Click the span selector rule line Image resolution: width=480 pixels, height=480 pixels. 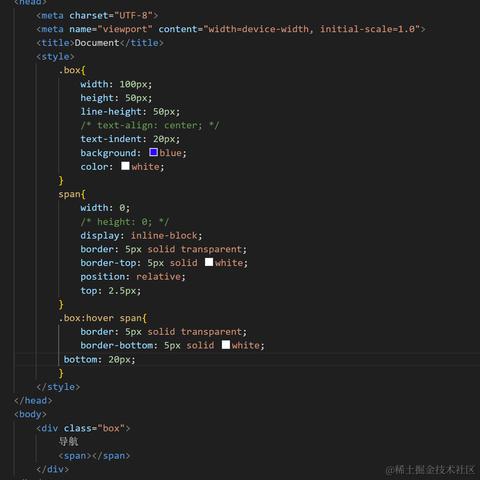pyautogui.click(x=72, y=194)
